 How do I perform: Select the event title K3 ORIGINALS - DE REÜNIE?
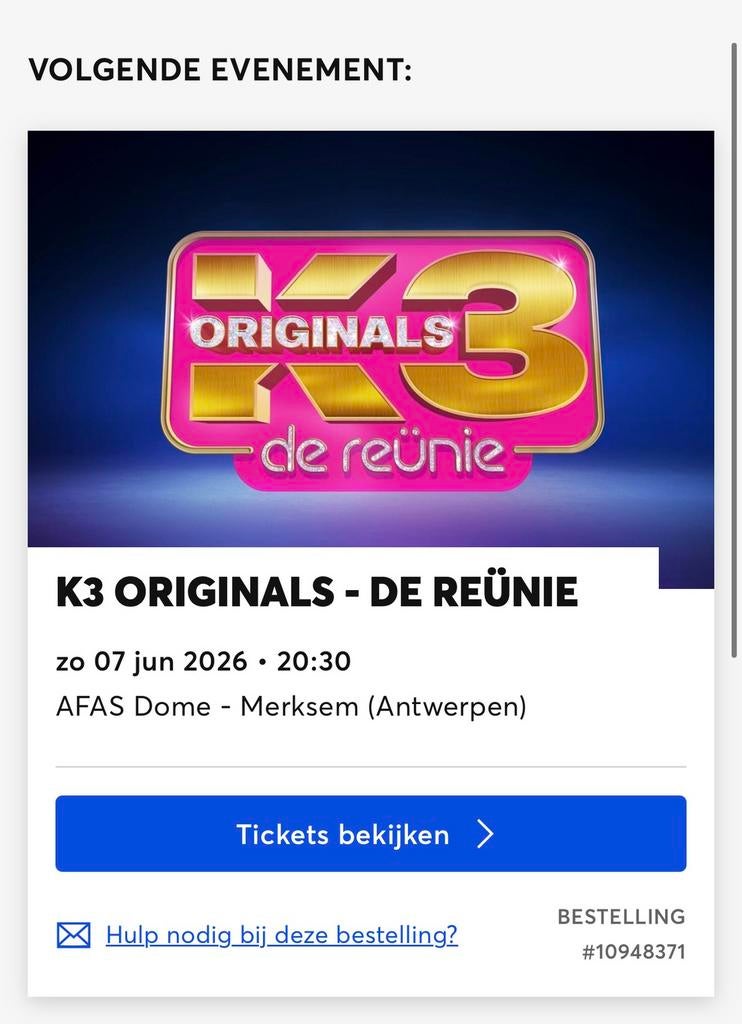(316, 591)
